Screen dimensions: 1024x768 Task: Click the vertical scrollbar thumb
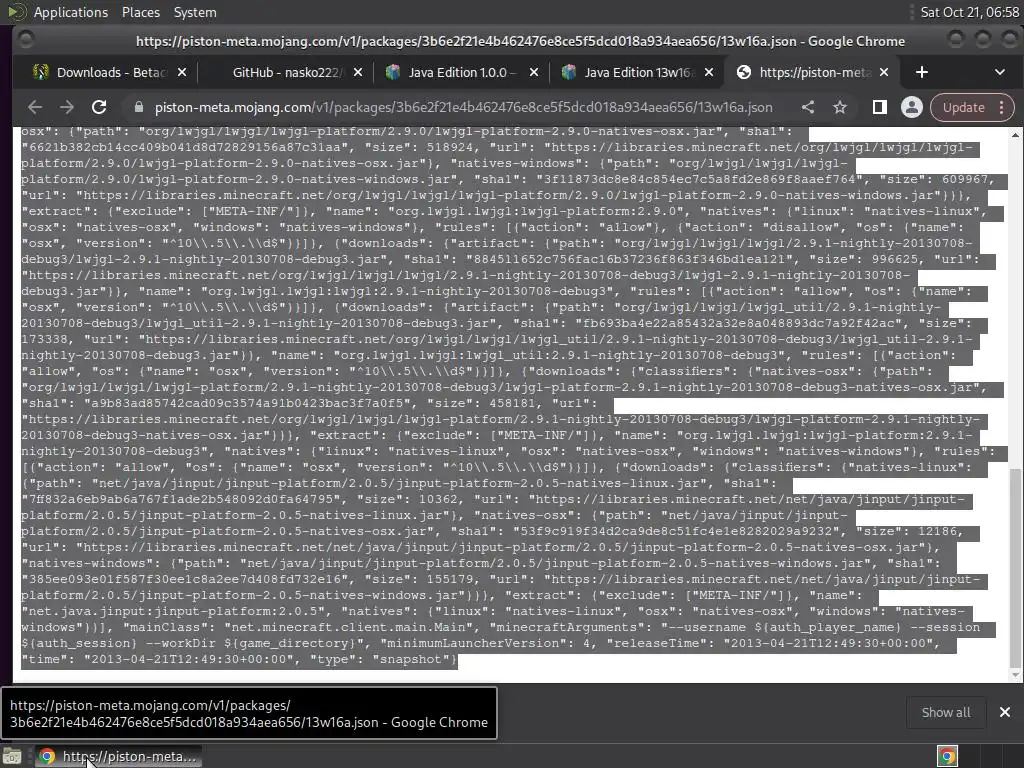[x=1014, y=566]
